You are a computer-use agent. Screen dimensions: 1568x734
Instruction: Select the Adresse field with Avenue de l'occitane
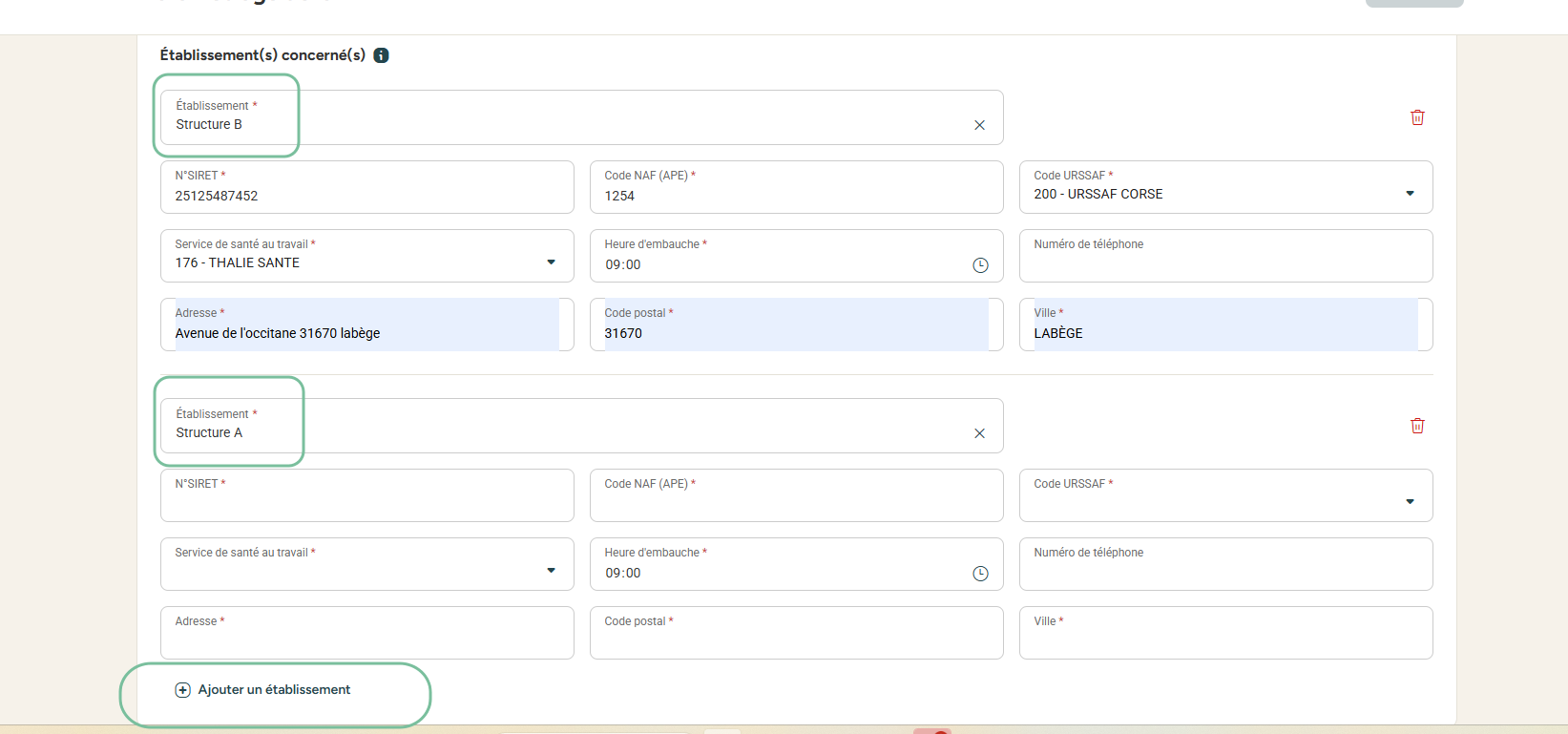(x=366, y=333)
